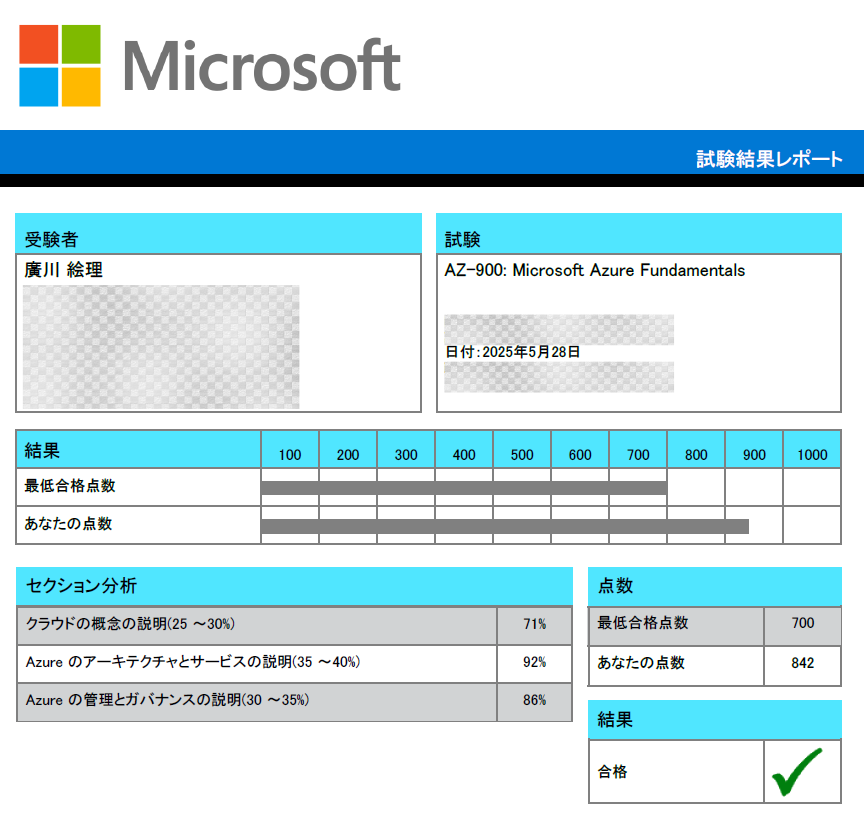Click the Microsoft four-square logo
Viewport: 864px width, 818px height.
click(x=60, y=65)
